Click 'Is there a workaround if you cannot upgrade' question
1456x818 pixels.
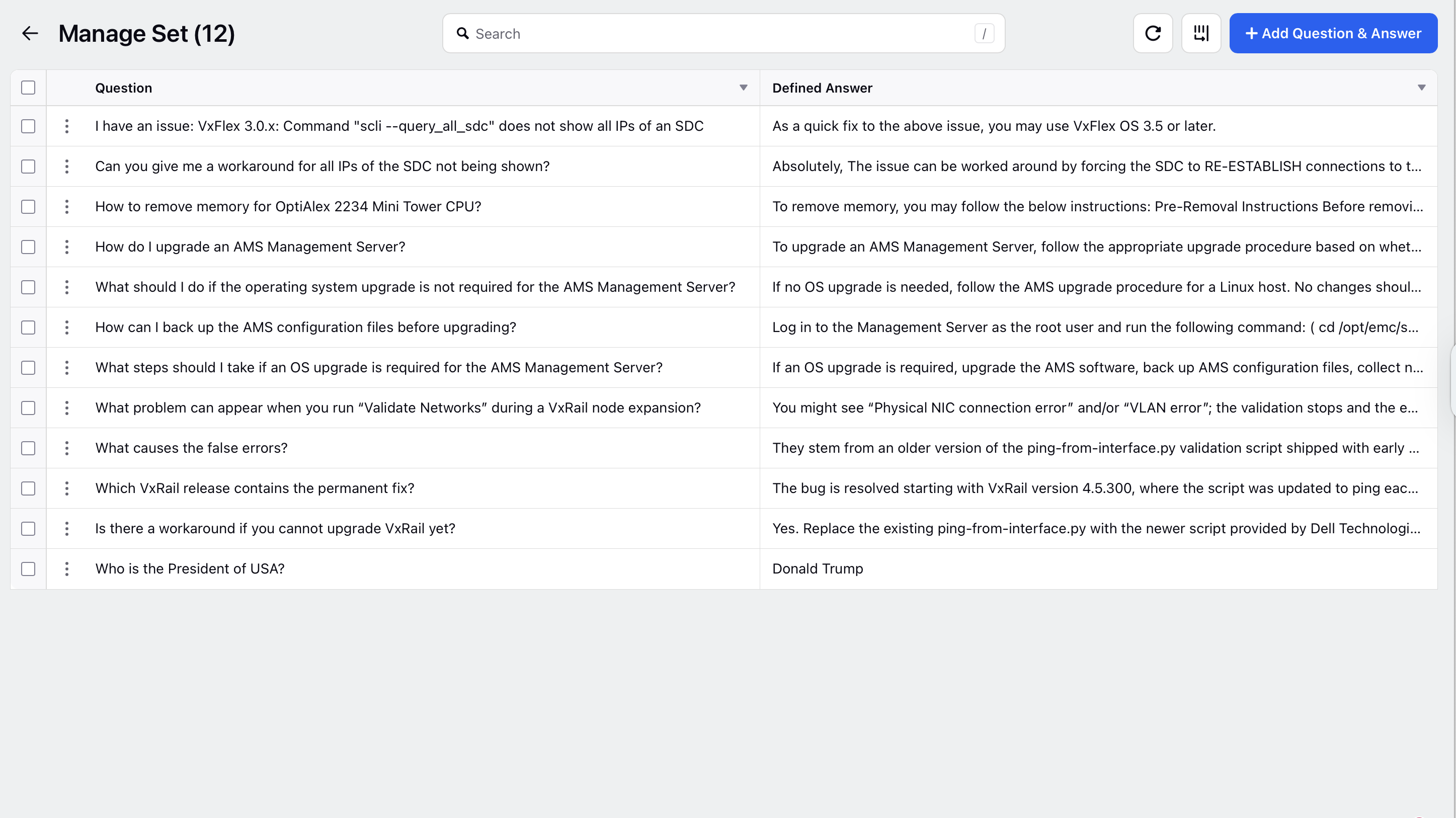[275, 529]
